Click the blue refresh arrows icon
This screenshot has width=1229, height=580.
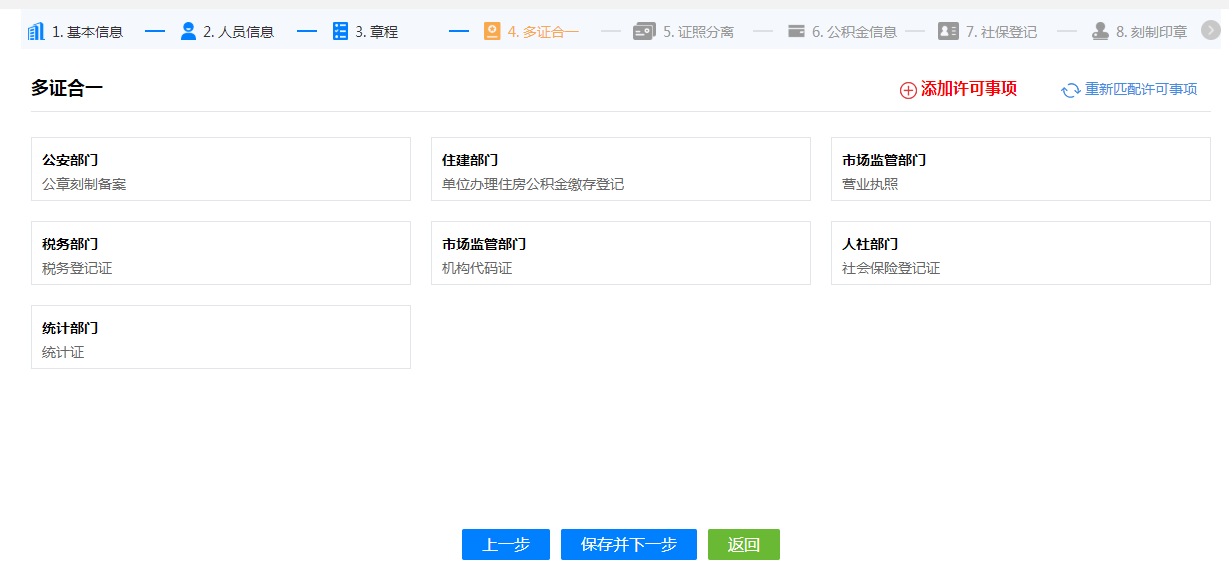click(1071, 90)
